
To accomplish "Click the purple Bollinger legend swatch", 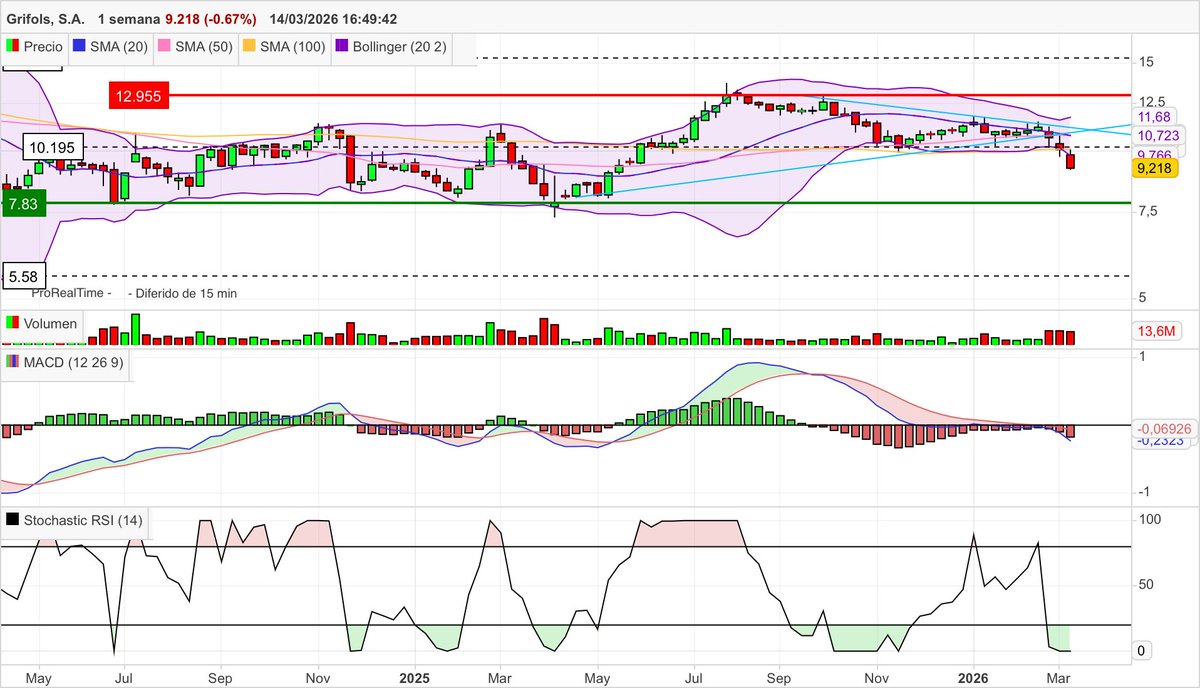I will pyautogui.click(x=342, y=46).
